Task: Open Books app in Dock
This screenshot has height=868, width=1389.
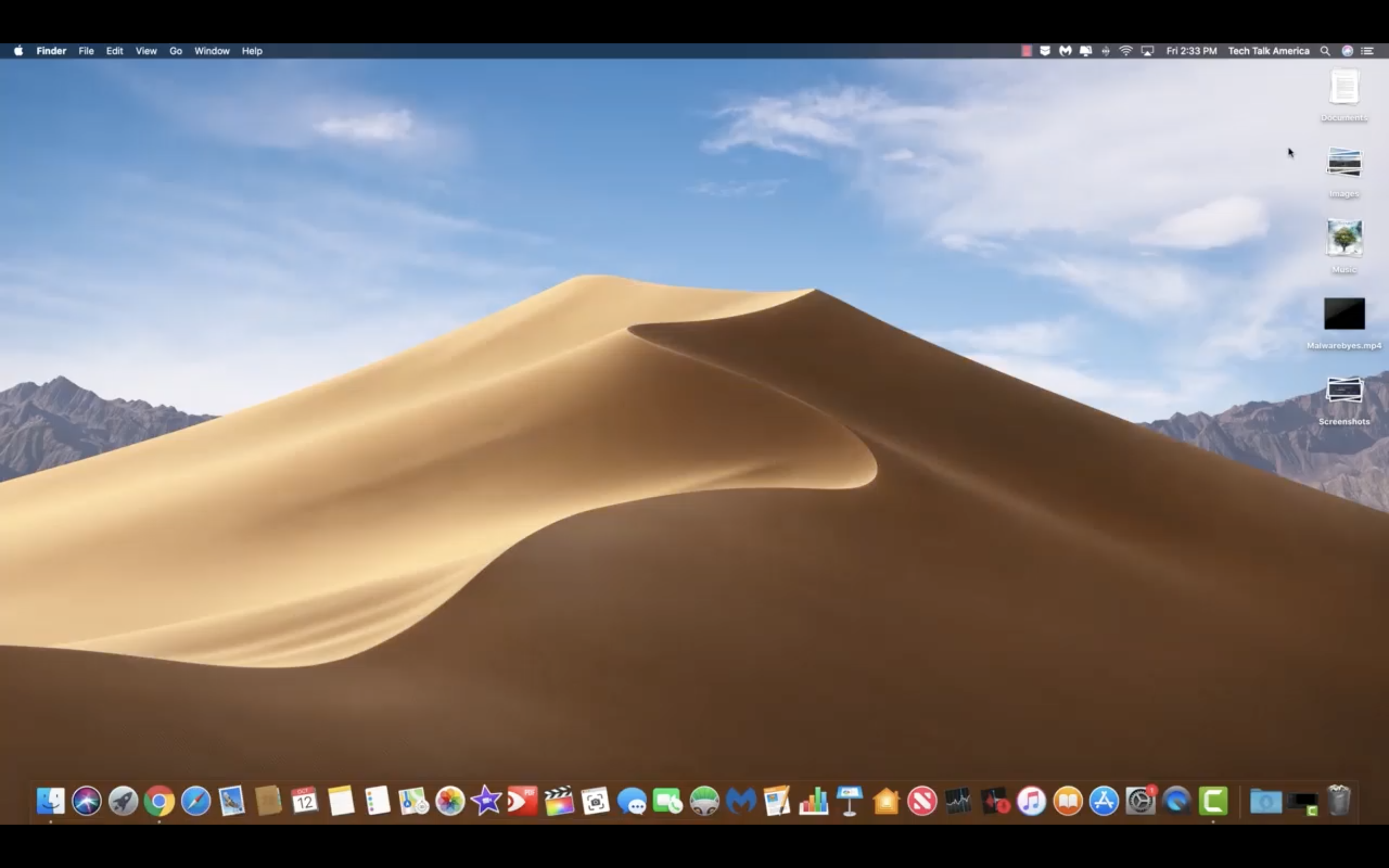Action: (1068, 801)
